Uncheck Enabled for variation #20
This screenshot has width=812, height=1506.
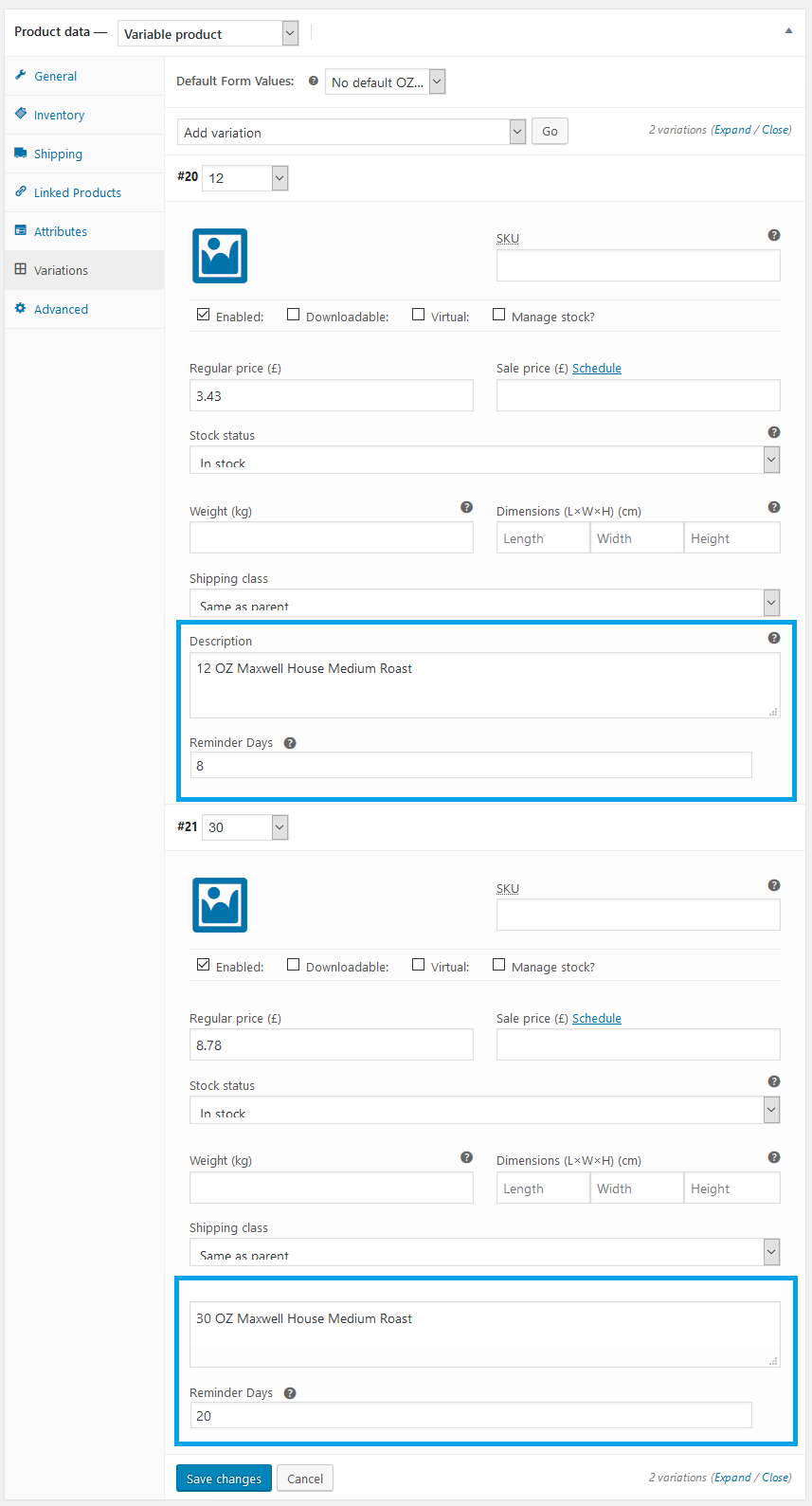(x=204, y=315)
